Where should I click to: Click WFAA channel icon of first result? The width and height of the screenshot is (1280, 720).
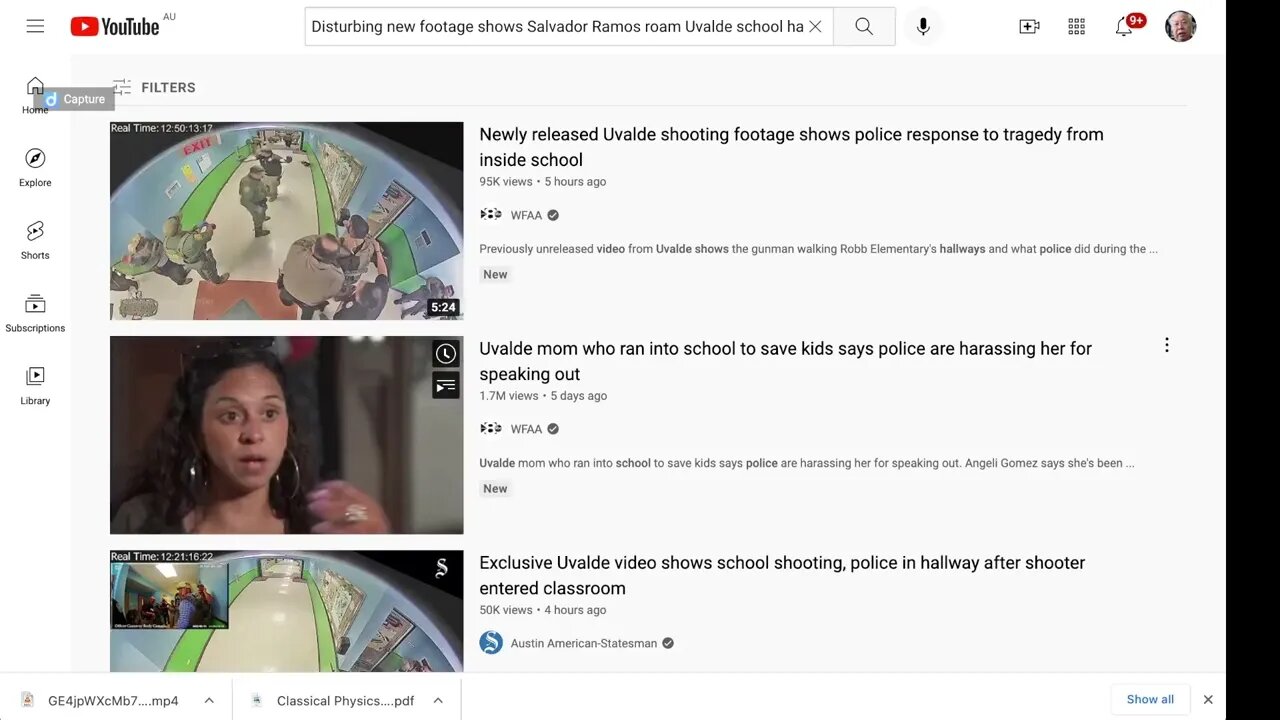pyautogui.click(x=491, y=215)
